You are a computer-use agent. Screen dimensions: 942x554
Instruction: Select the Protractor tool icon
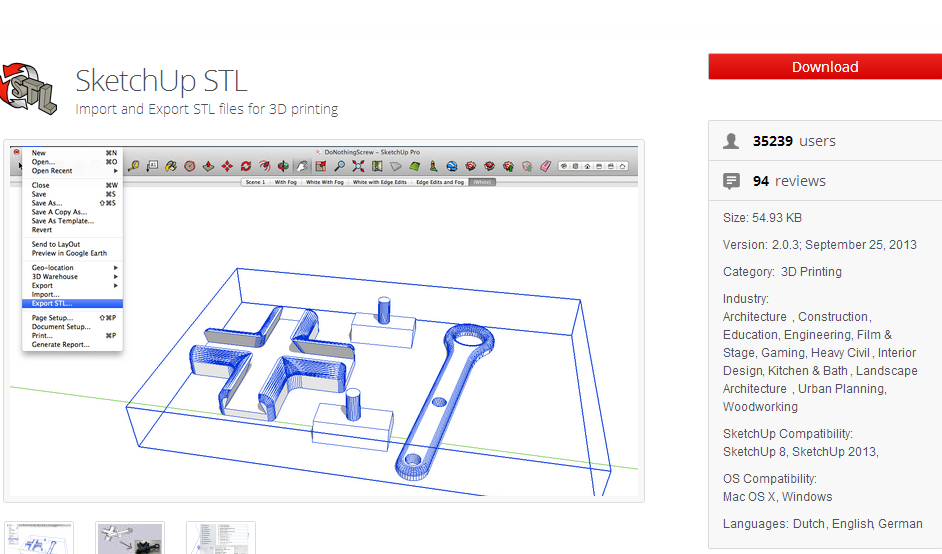[190, 166]
